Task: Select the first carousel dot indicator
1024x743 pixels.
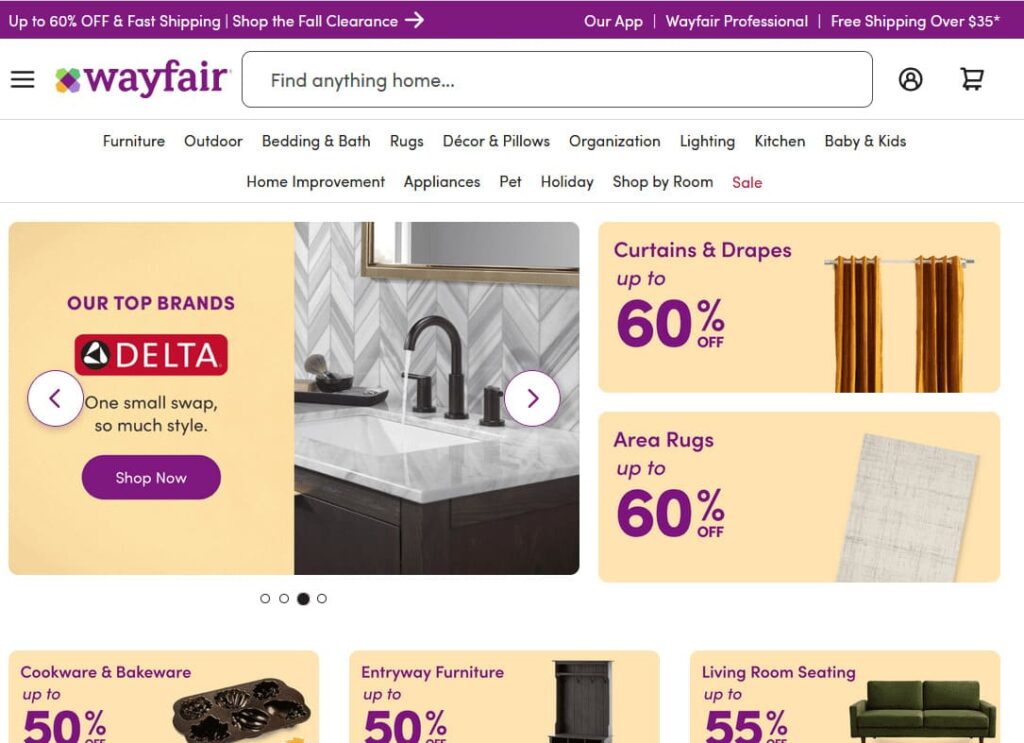Action: (x=264, y=598)
